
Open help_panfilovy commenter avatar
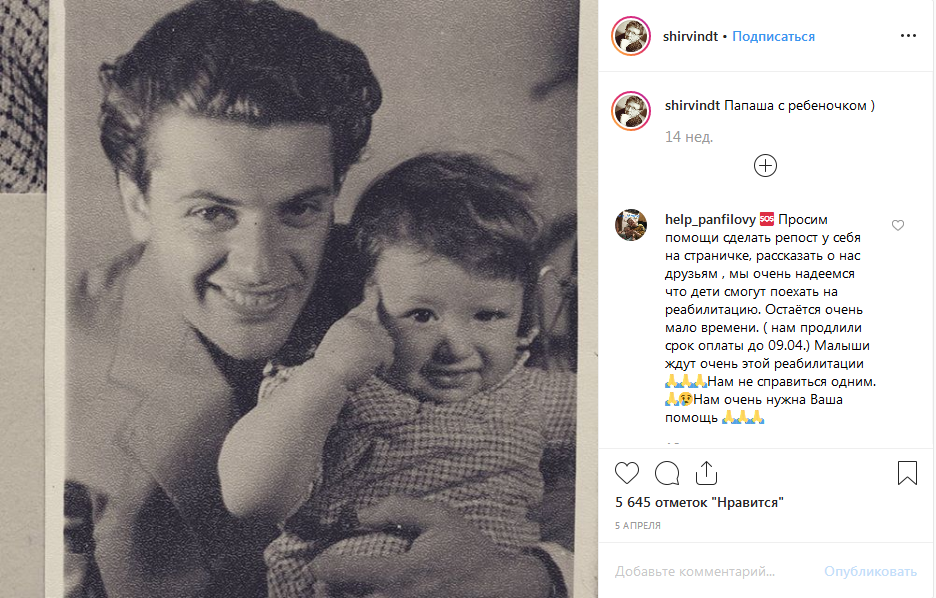pos(632,226)
